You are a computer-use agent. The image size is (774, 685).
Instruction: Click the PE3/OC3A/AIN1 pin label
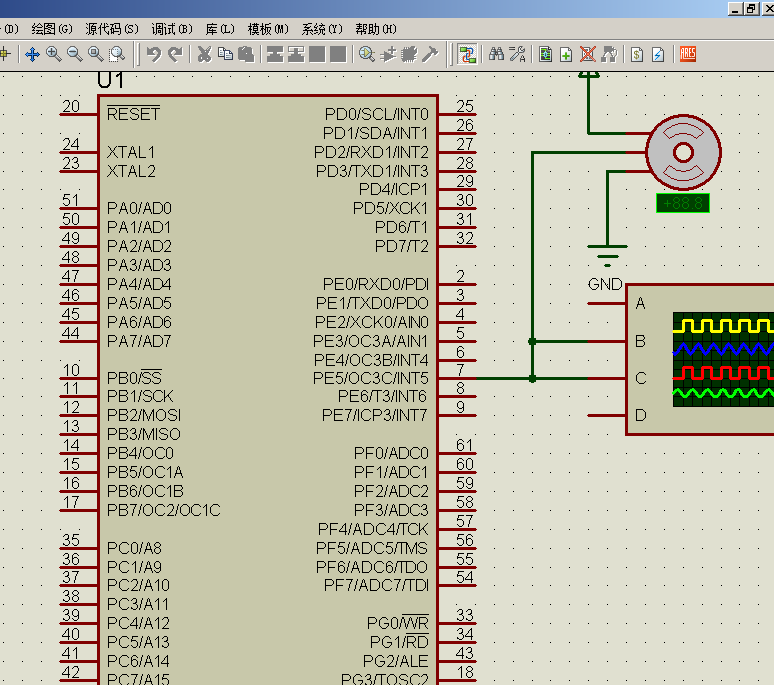pos(371,342)
